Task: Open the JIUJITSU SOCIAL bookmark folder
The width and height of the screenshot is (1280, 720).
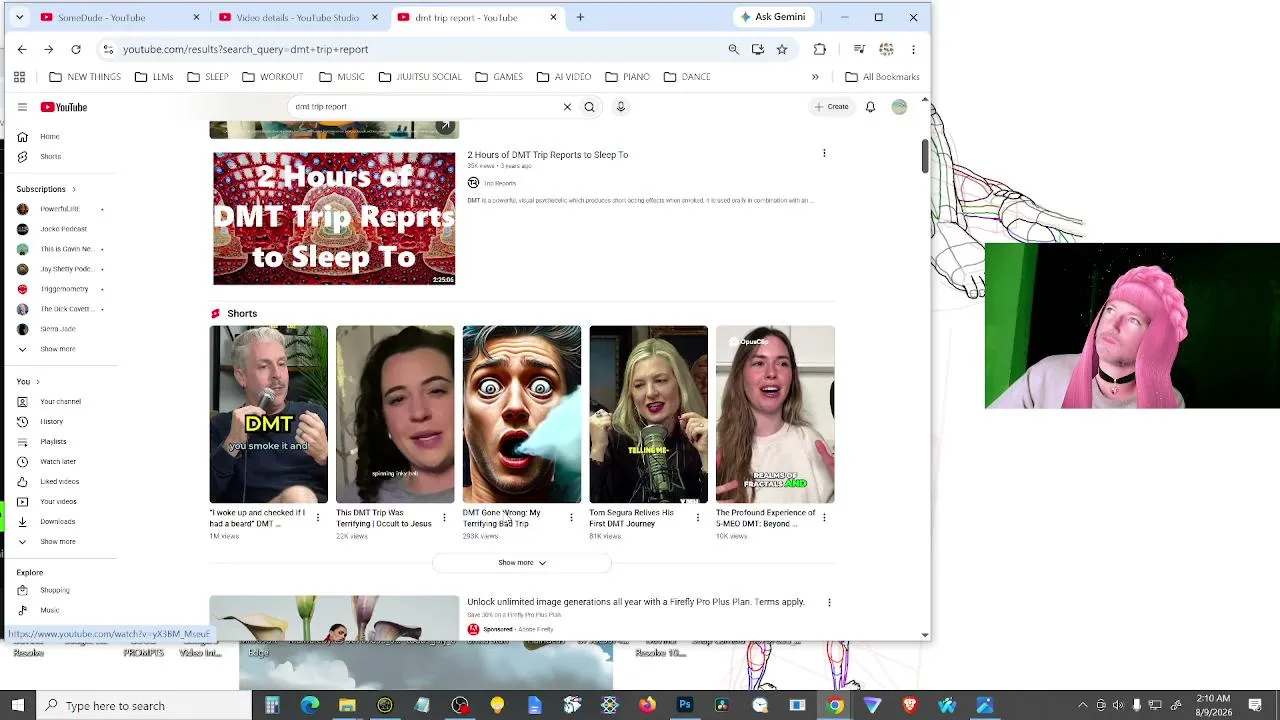Action: click(419, 77)
